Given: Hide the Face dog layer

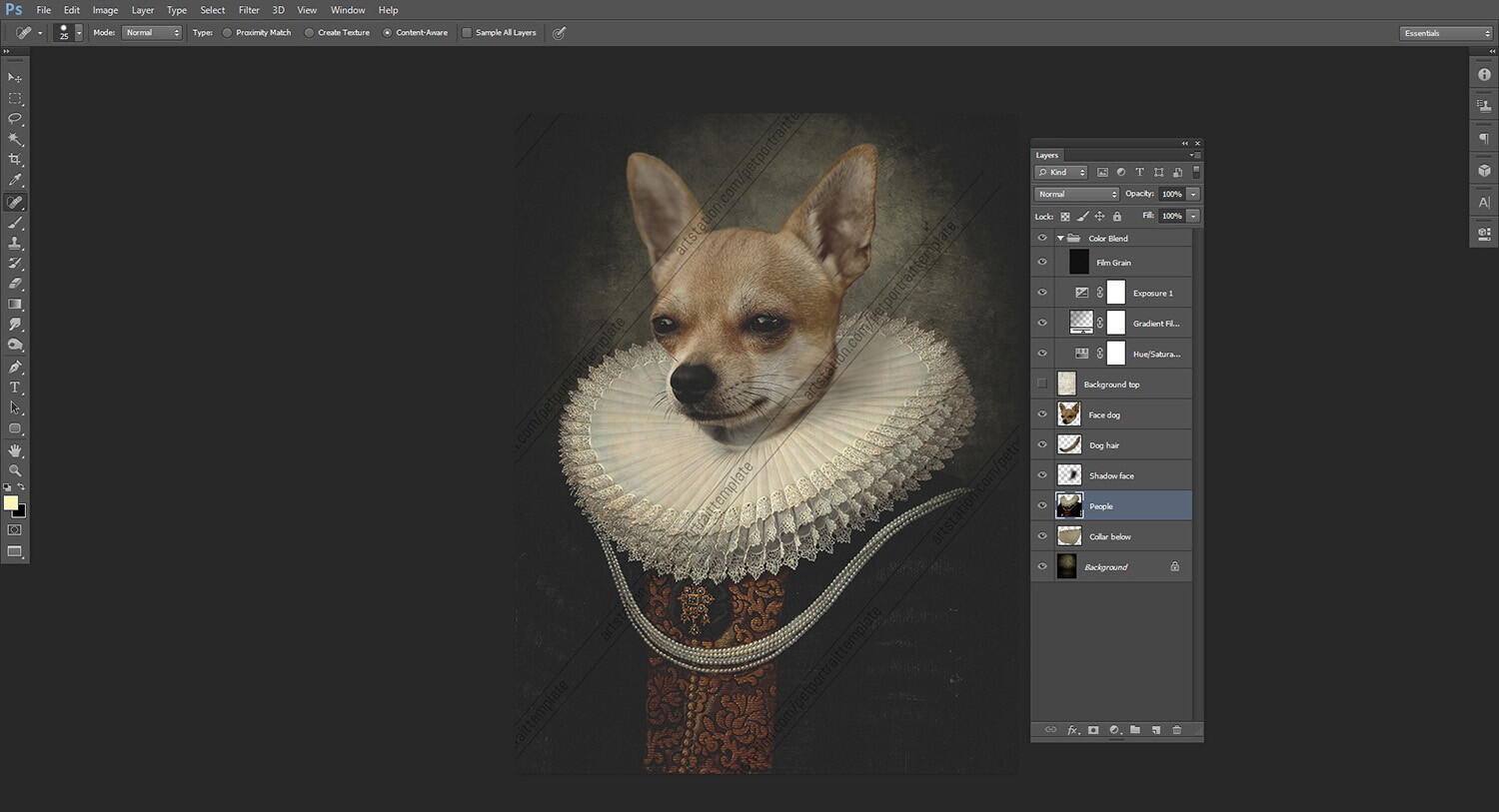Looking at the screenshot, I should pos(1042,413).
